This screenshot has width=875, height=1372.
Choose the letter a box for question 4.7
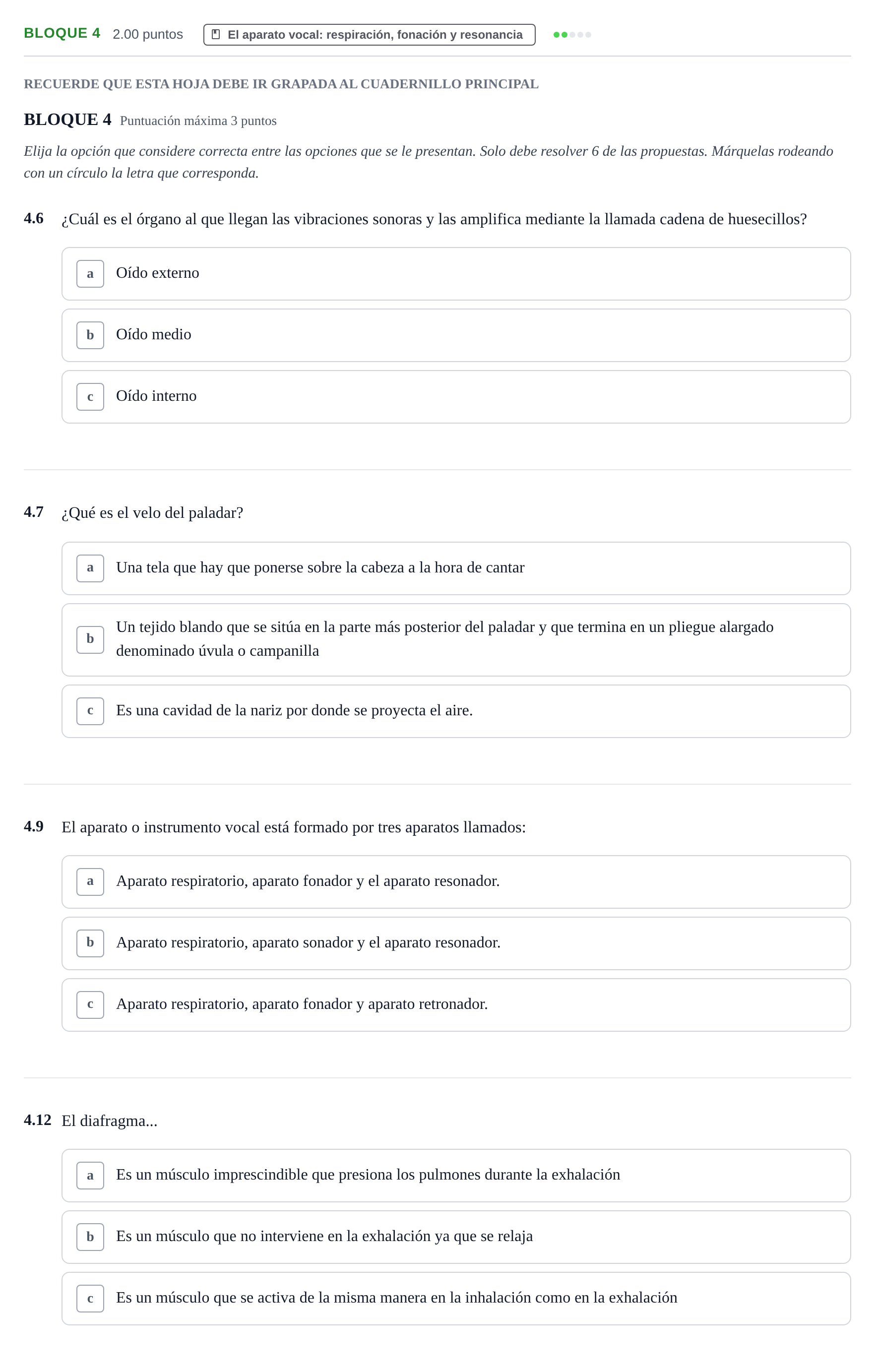(x=90, y=568)
